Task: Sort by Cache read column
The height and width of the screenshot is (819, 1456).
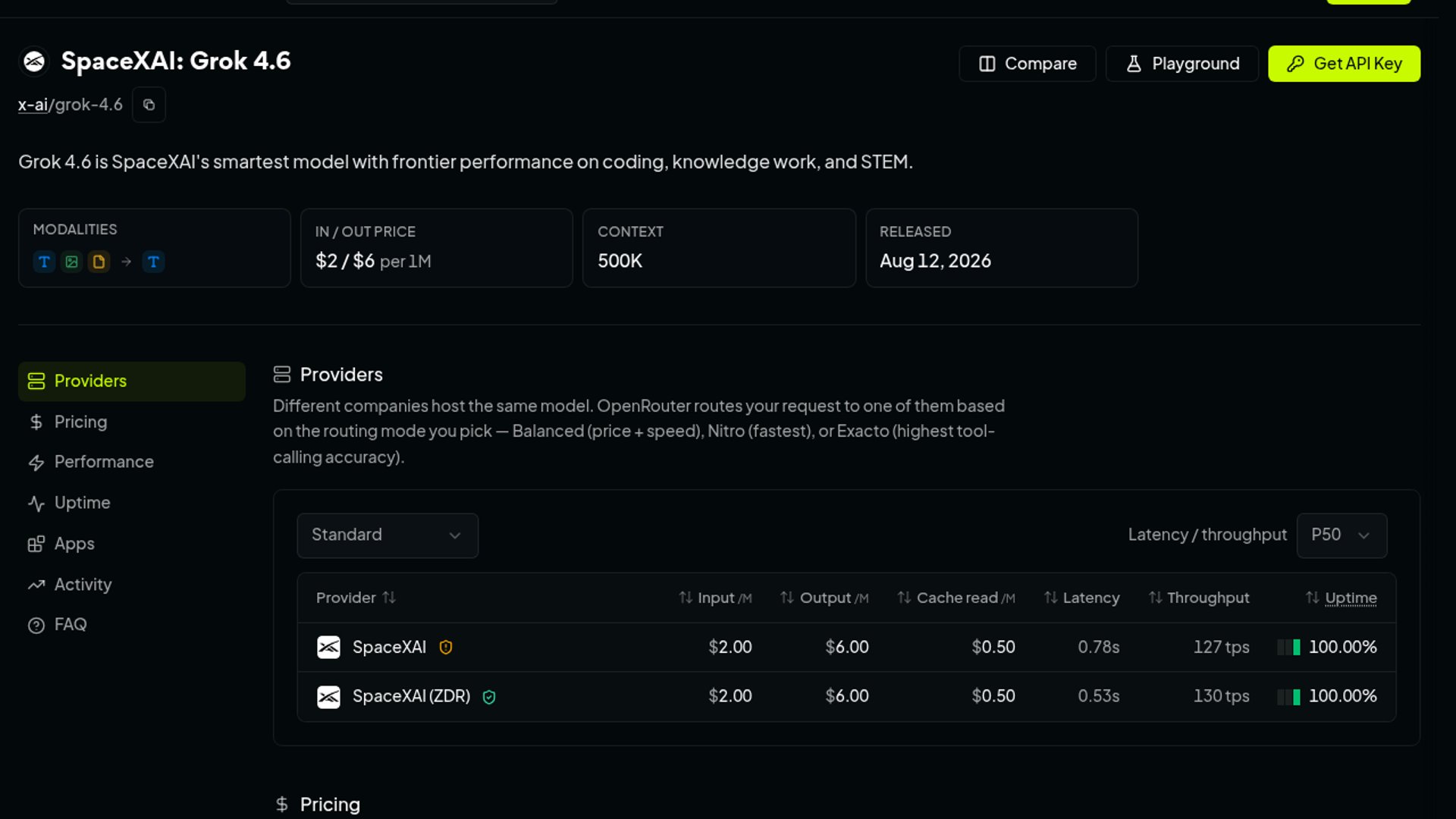Action: pyautogui.click(x=955, y=598)
